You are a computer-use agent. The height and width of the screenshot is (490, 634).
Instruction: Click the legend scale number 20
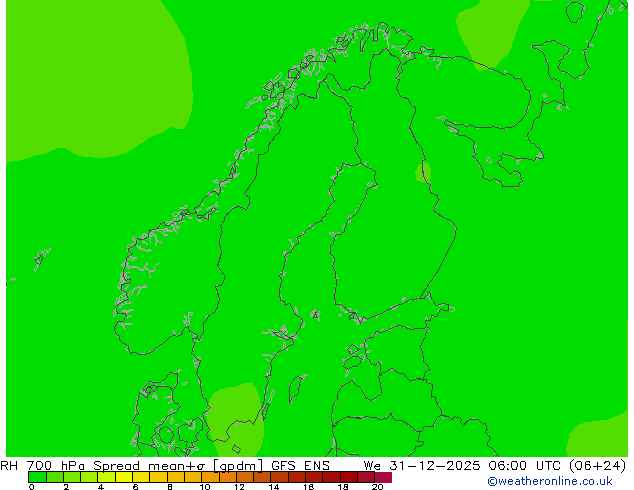click(x=377, y=487)
